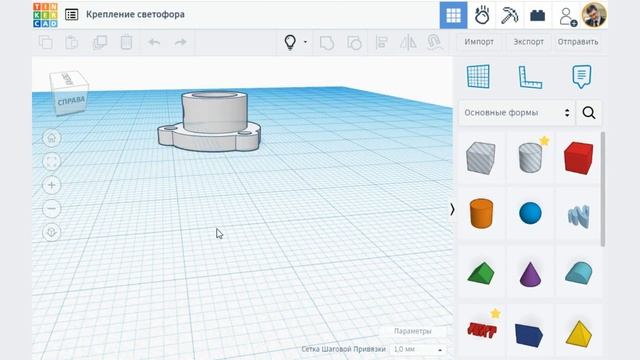Image resolution: width=640 pixels, height=360 pixels.
Task: Click the Fit all in view button
Action: pos(51,162)
